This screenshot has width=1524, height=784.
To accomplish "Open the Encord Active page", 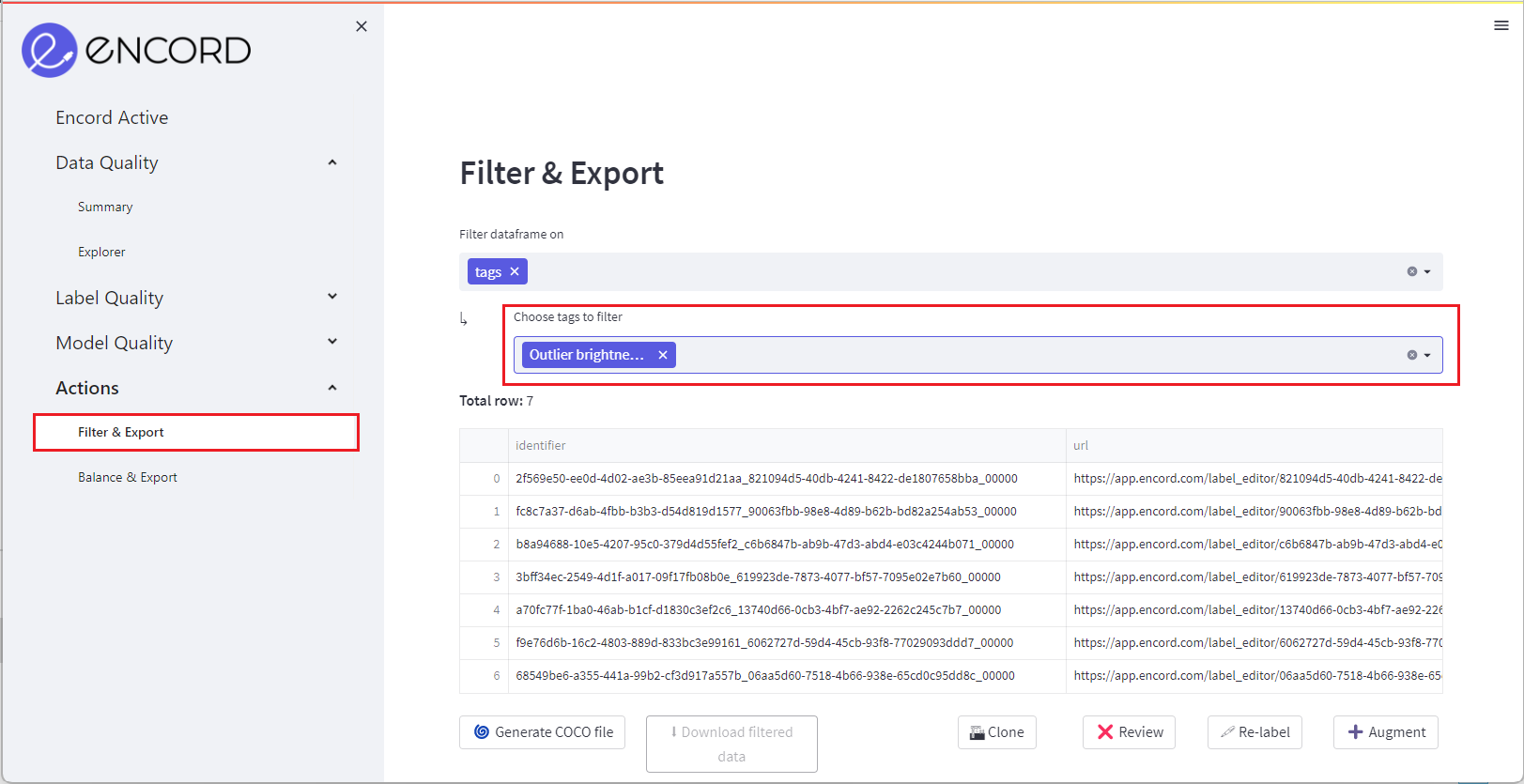I will click(112, 117).
